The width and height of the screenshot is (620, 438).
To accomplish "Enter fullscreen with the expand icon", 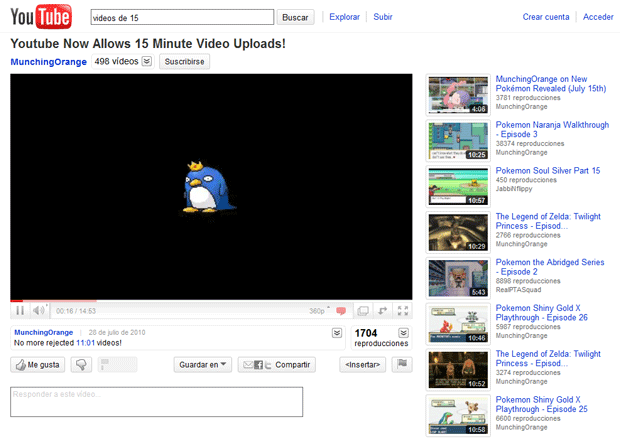I will coord(403,311).
